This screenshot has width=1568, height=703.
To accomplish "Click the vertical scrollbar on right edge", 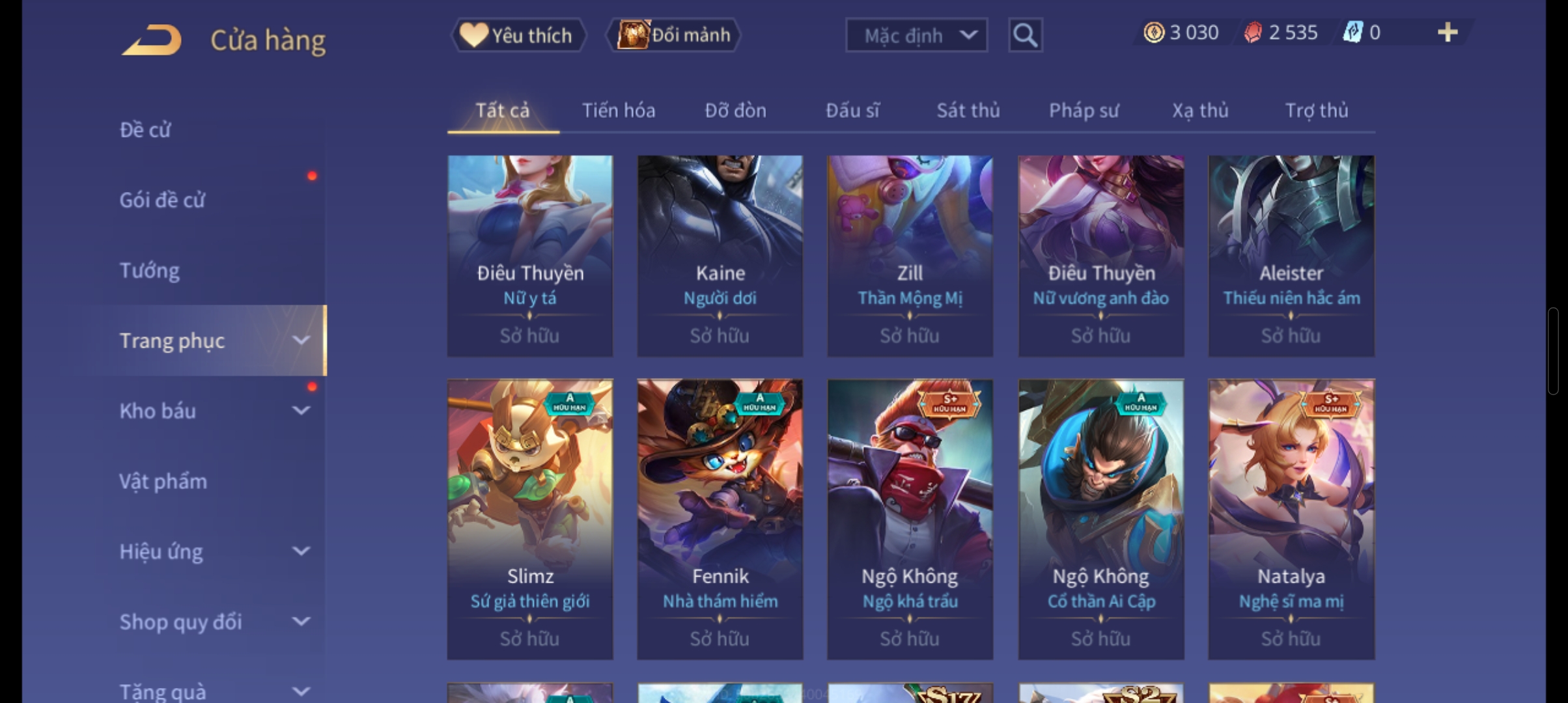I will (1553, 351).
